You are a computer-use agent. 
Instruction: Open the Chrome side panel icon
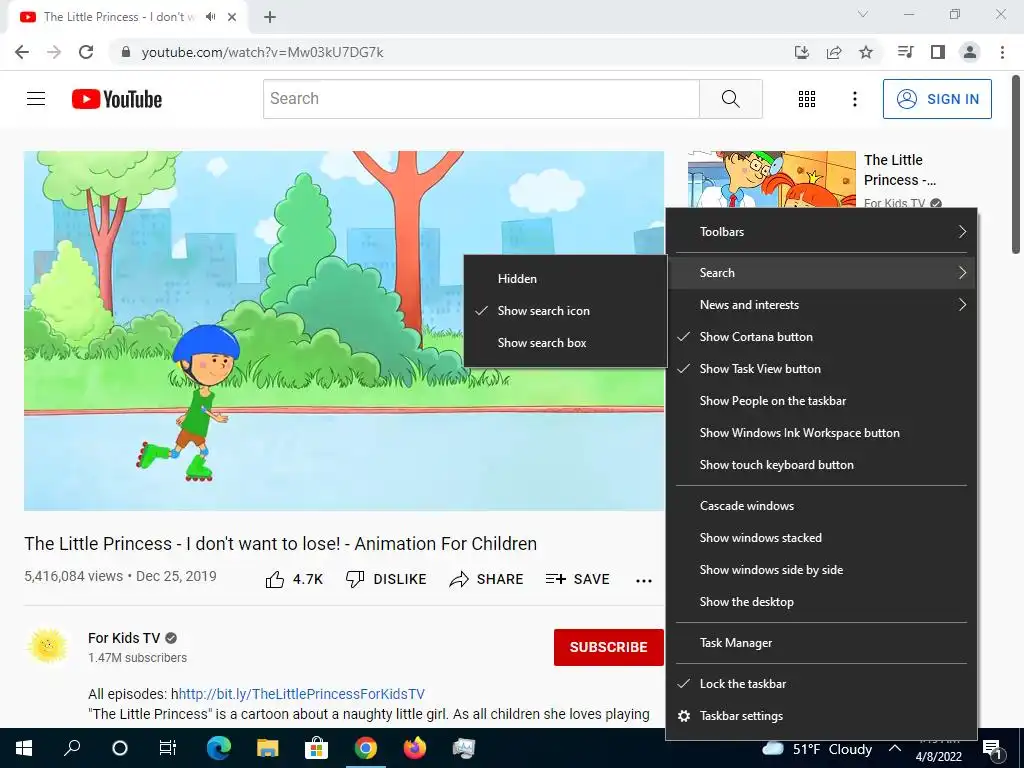[938, 52]
